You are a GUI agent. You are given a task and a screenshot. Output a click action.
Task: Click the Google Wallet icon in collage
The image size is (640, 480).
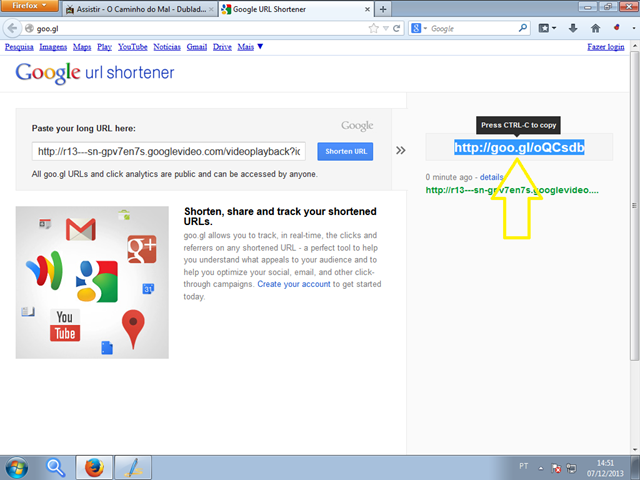click(x=45, y=270)
